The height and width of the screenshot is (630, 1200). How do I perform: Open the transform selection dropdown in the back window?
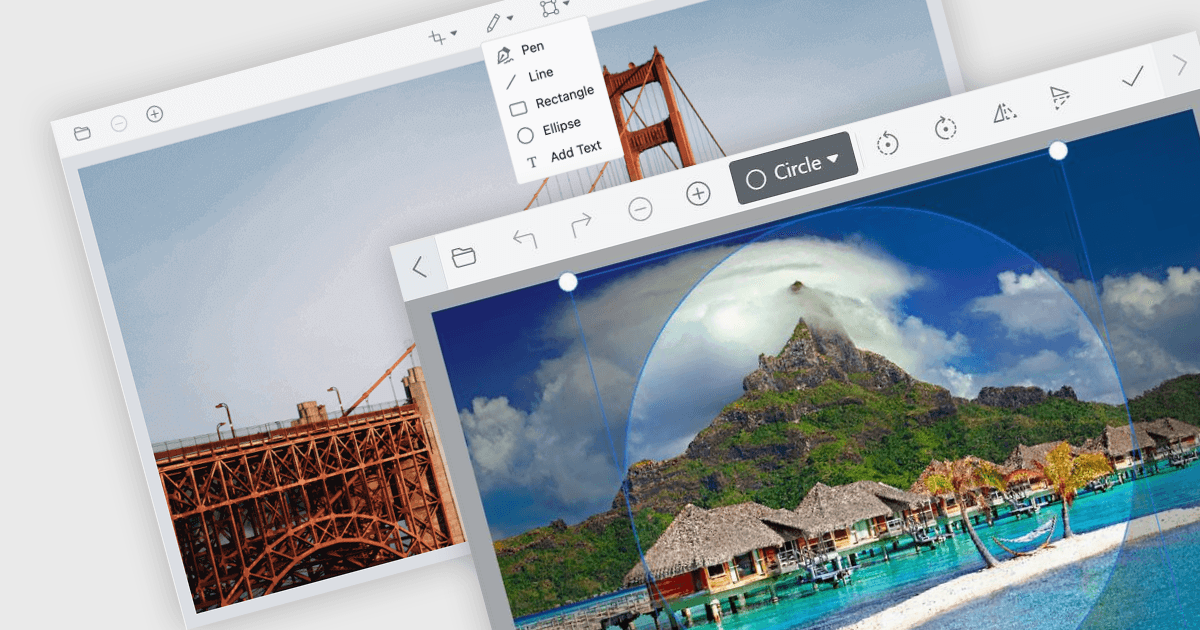coord(554,8)
